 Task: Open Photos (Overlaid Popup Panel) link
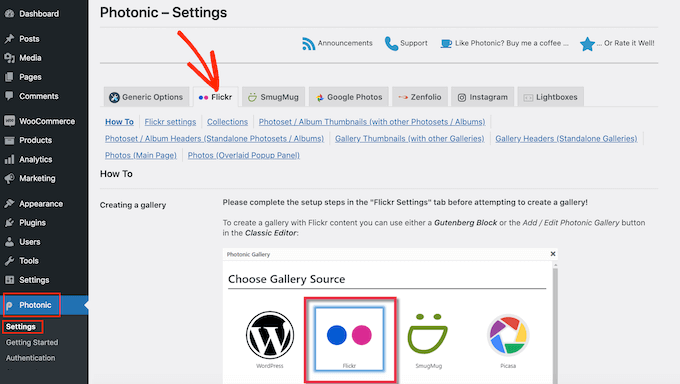coord(243,155)
